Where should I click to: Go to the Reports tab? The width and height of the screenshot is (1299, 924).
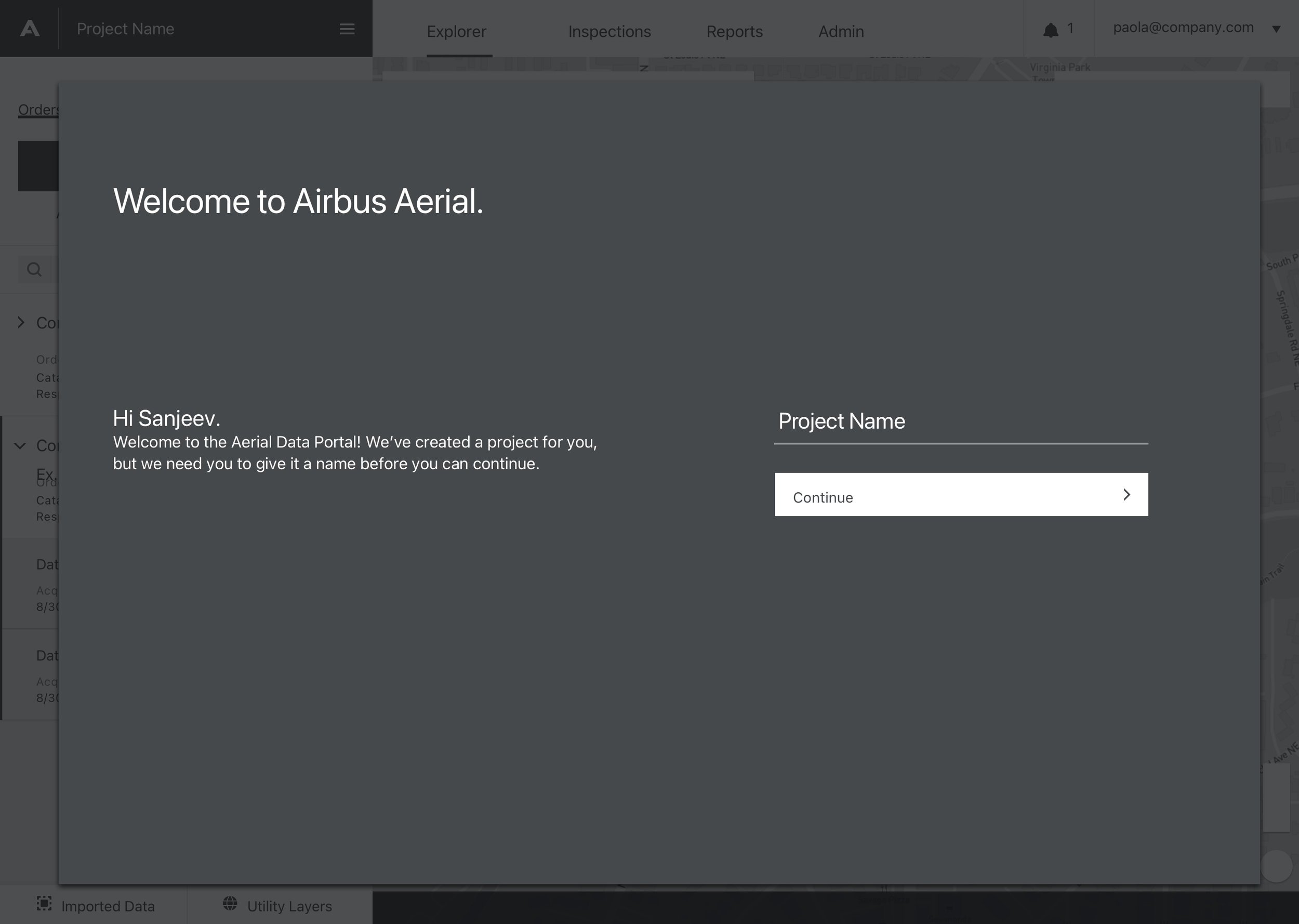(x=734, y=31)
